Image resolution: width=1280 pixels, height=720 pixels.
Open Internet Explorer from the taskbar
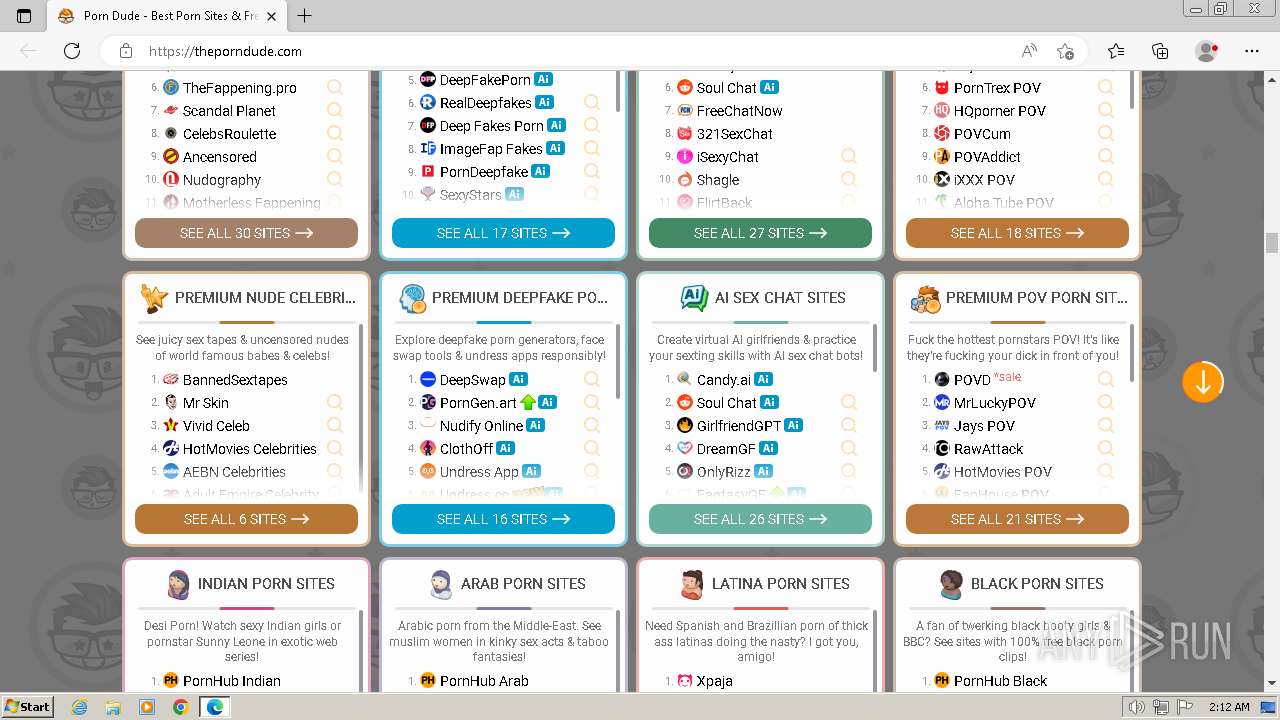[x=80, y=707]
